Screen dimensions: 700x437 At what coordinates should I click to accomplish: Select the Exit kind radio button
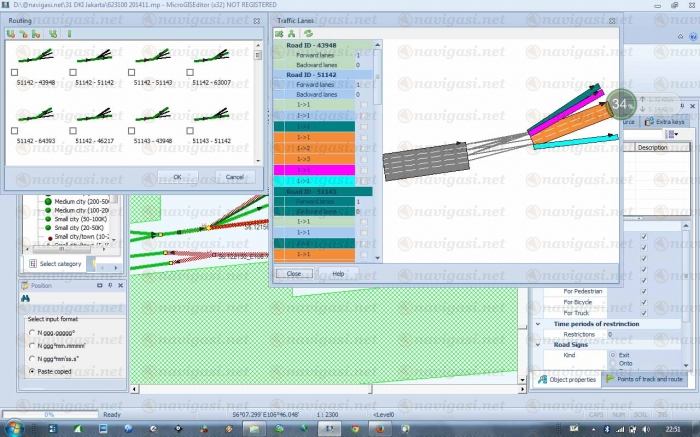click(x=611, y=355)
